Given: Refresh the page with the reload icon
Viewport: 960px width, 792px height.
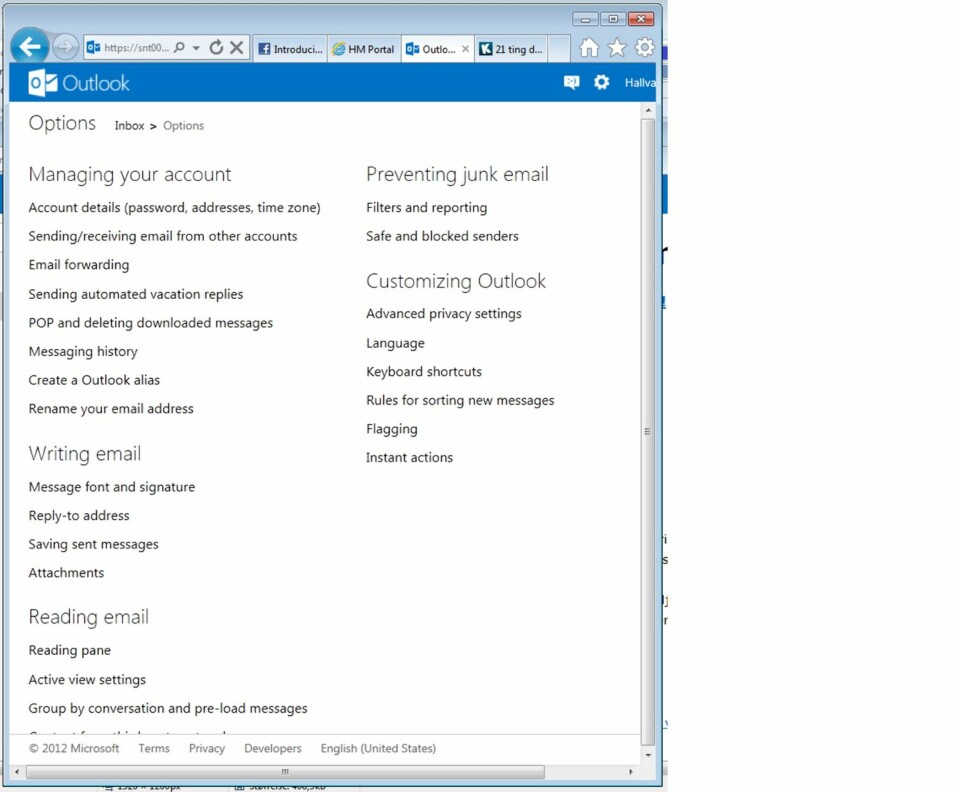Looking at the screenshot, I should coord(216,47).
